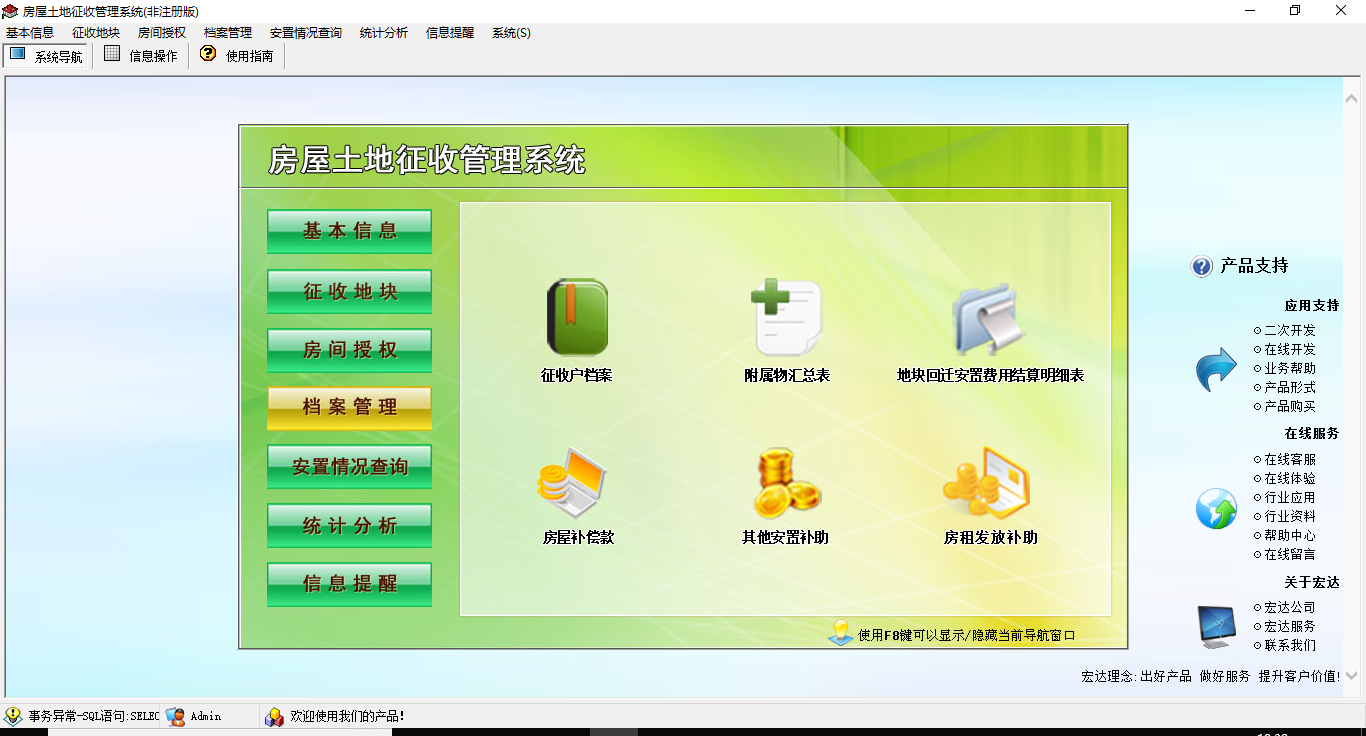Open the 产品形式 link
The image size is (1366, 736).
coord(1290,387)
